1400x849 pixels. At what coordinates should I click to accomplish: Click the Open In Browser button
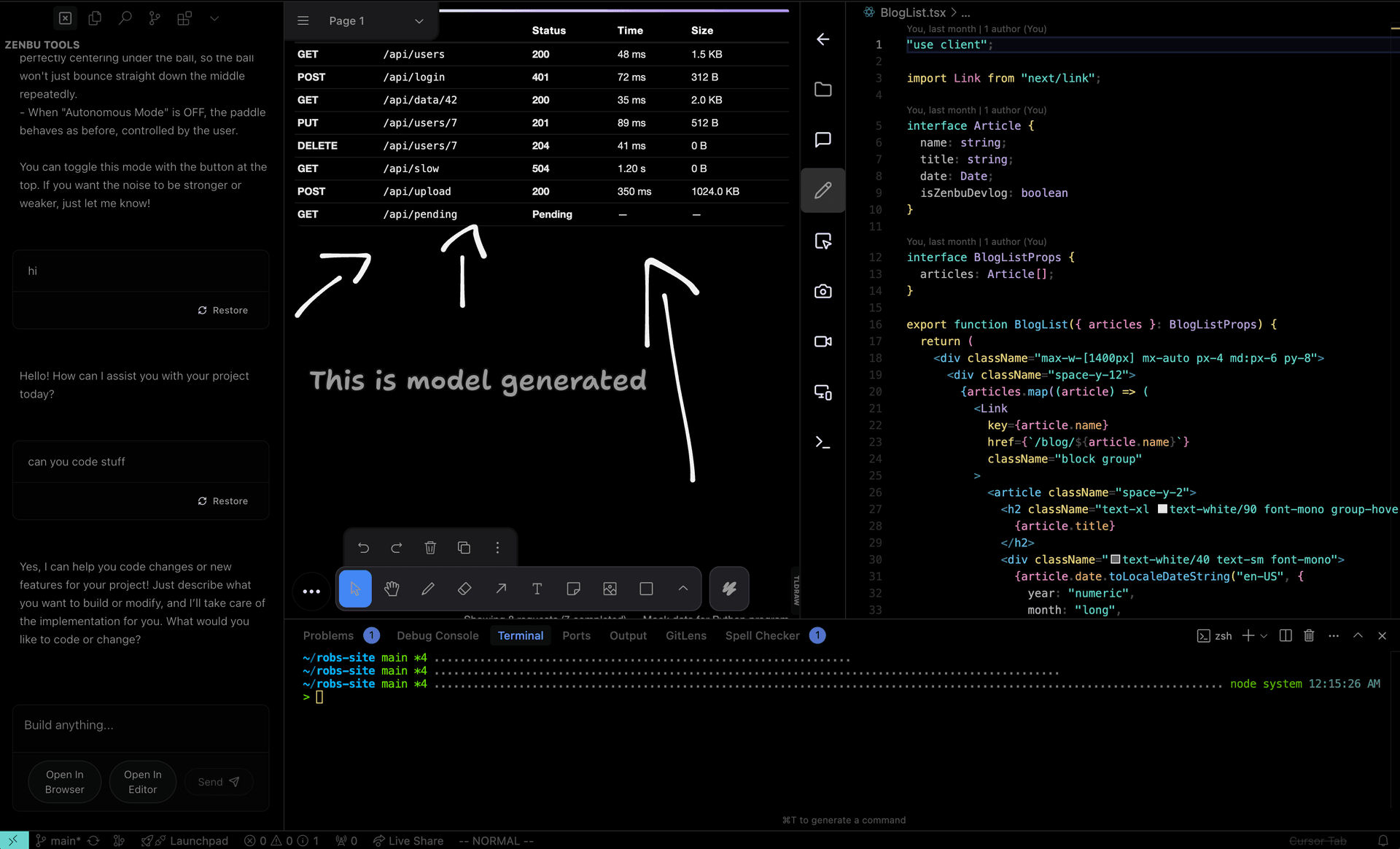click(65, 782)
